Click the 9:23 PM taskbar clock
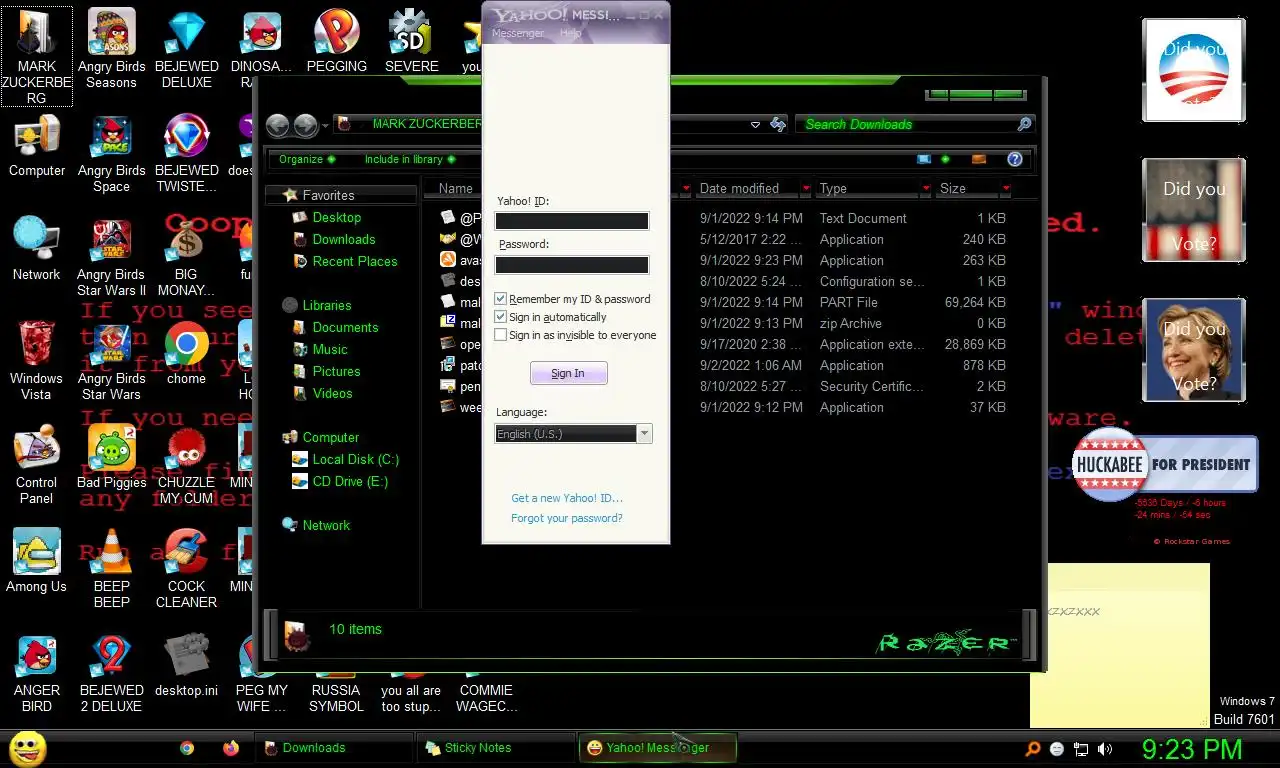 1192,748
